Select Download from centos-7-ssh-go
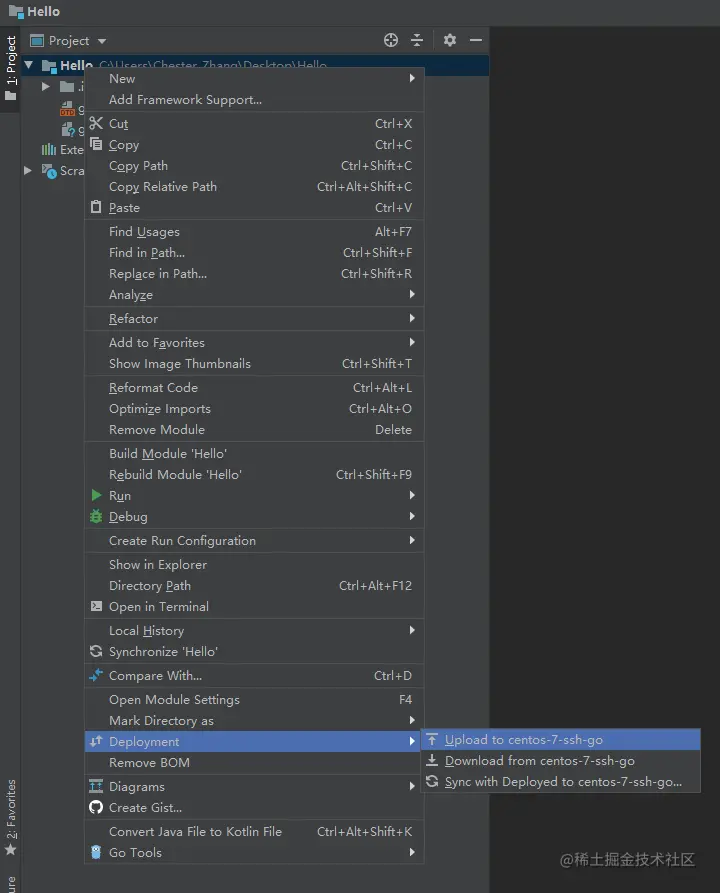720x893 pixels. tap(561, 760)
